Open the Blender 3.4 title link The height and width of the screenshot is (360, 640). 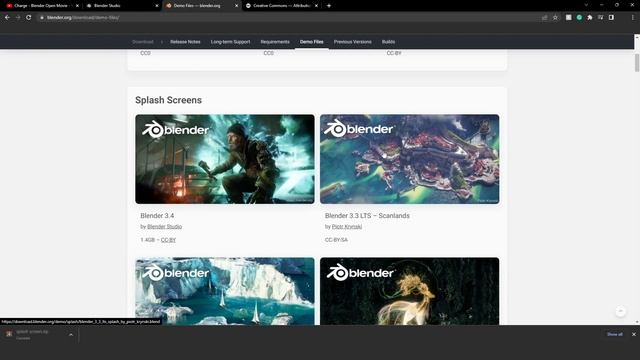pyautogui.click(x=157, y=216)
